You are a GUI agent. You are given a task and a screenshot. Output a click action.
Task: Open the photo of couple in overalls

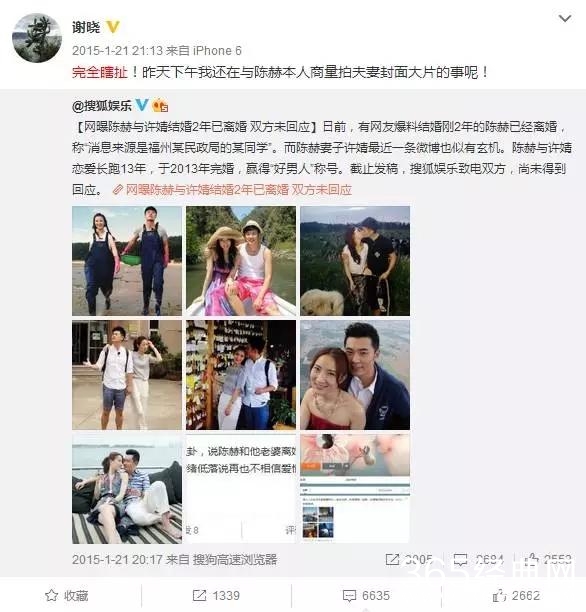click(127, 261)
